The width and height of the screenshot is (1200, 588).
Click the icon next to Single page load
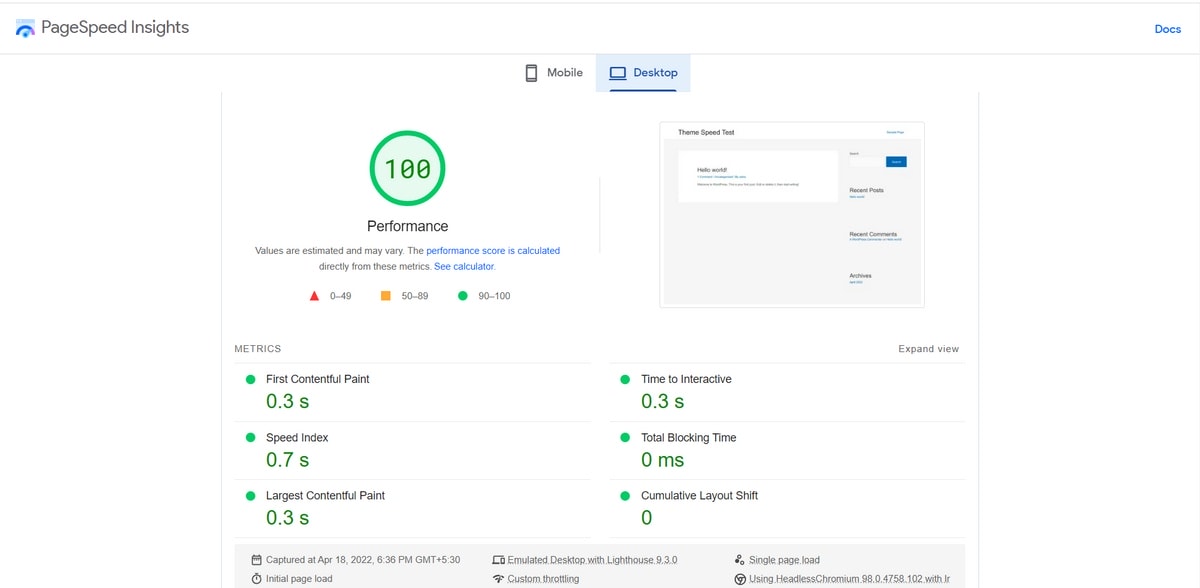738,560
